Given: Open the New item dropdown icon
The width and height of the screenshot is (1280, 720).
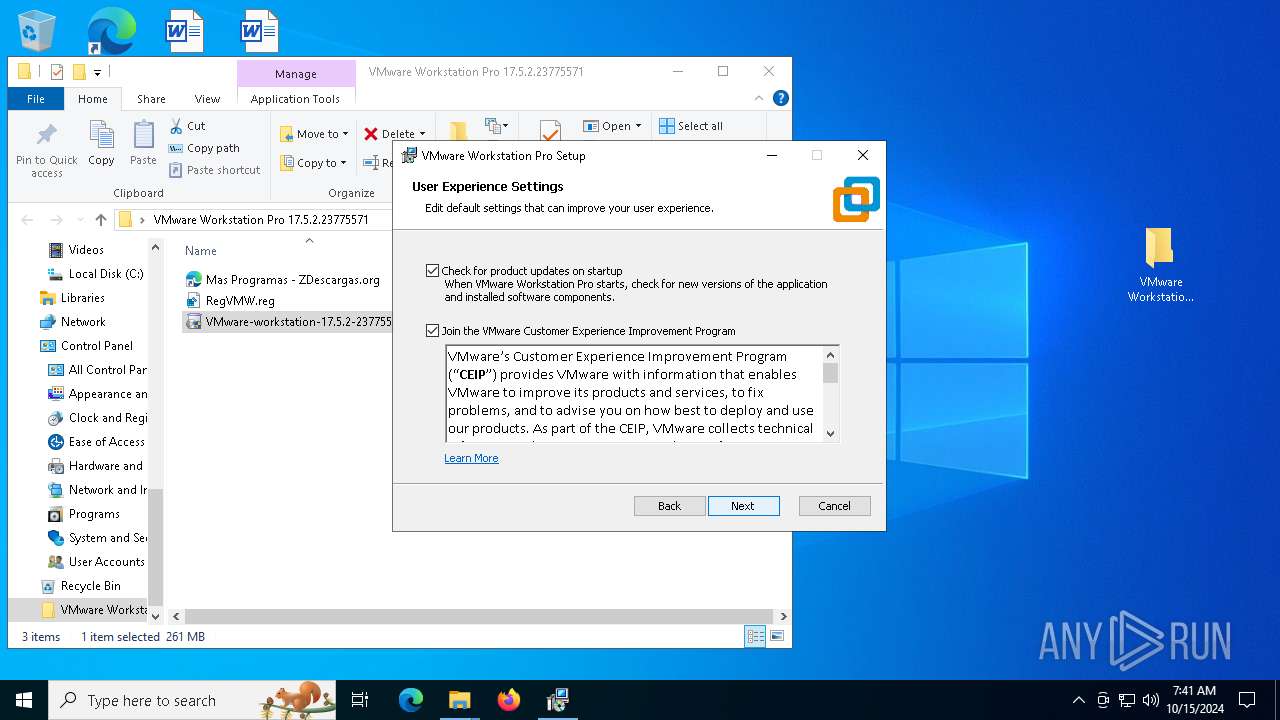Looking at the screenshot, I should [497, 126].
